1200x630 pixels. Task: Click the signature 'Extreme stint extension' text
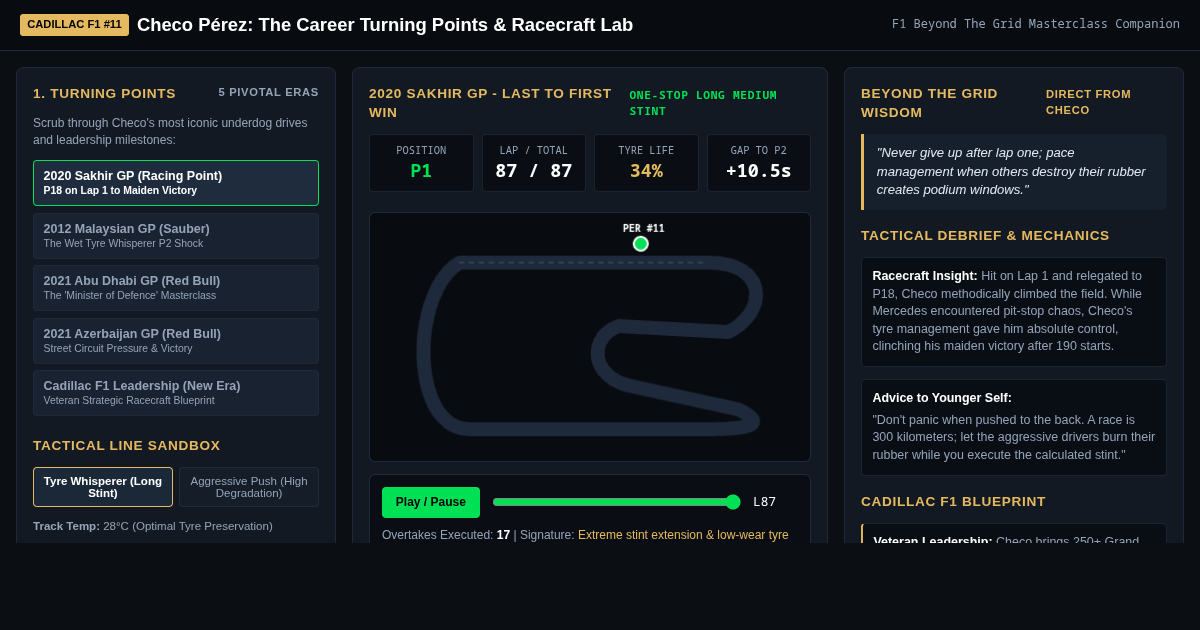(x=683, y=535)
